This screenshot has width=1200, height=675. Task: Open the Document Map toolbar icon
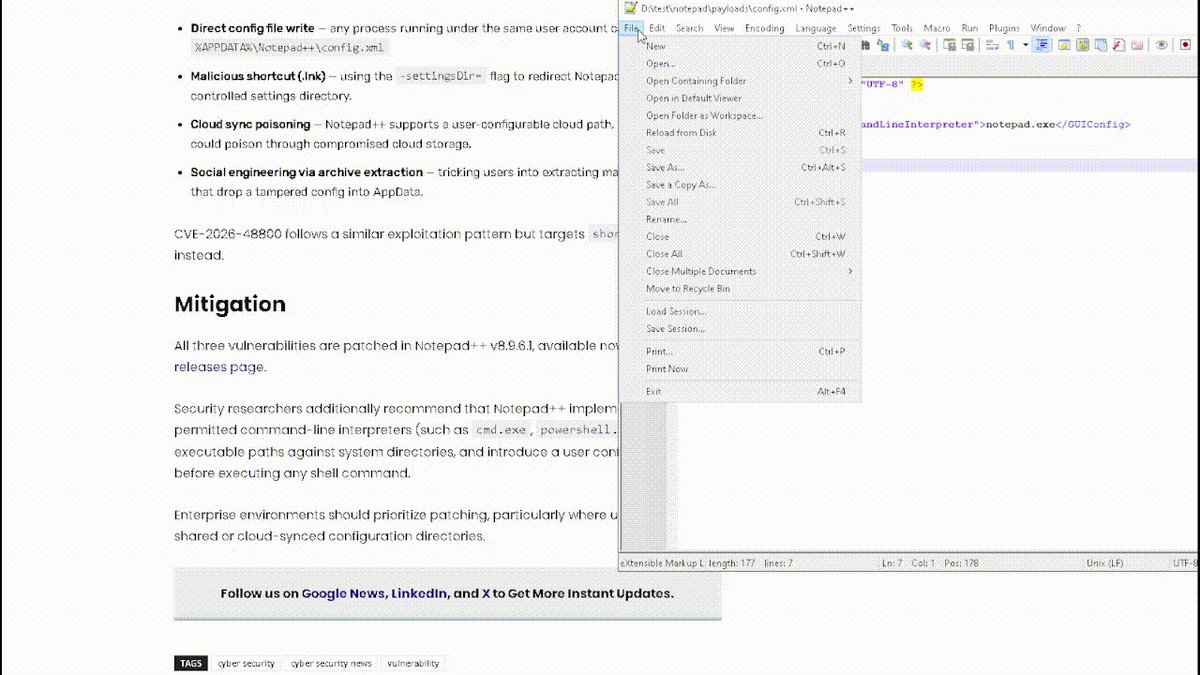click(1083, 45)
